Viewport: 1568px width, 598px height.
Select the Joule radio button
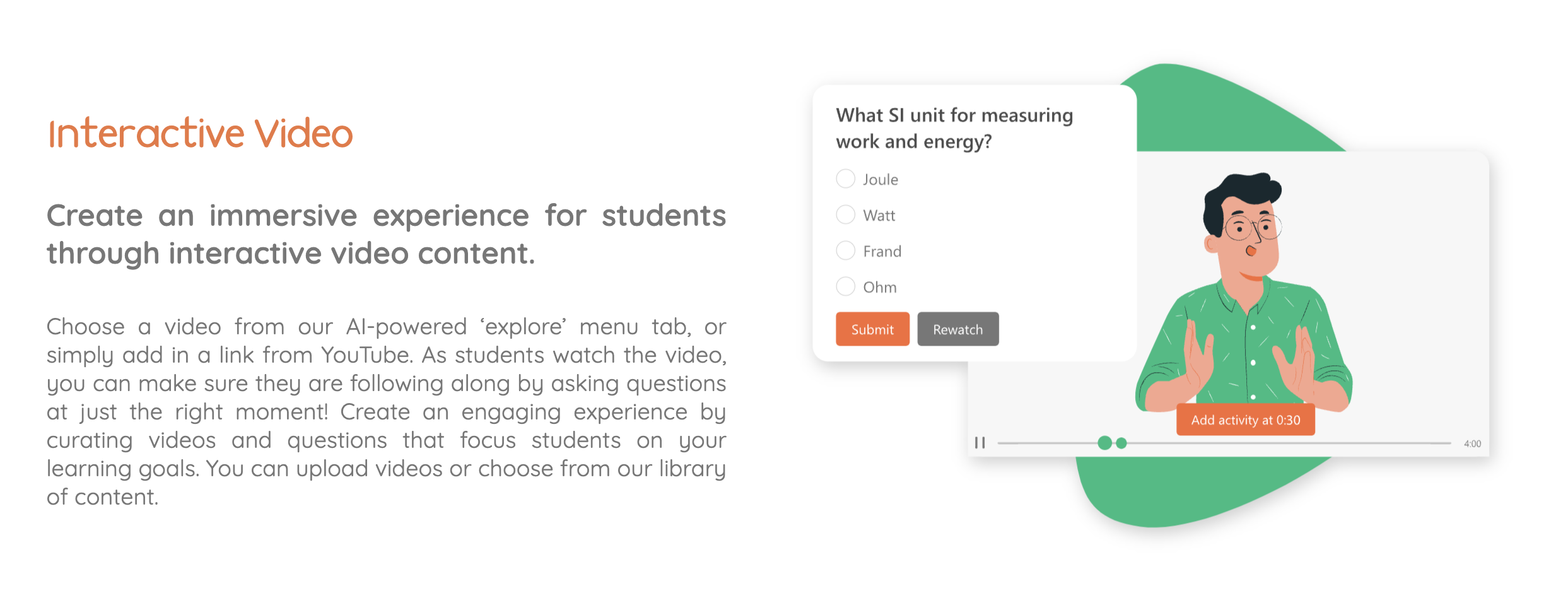[x=846, y=179]
